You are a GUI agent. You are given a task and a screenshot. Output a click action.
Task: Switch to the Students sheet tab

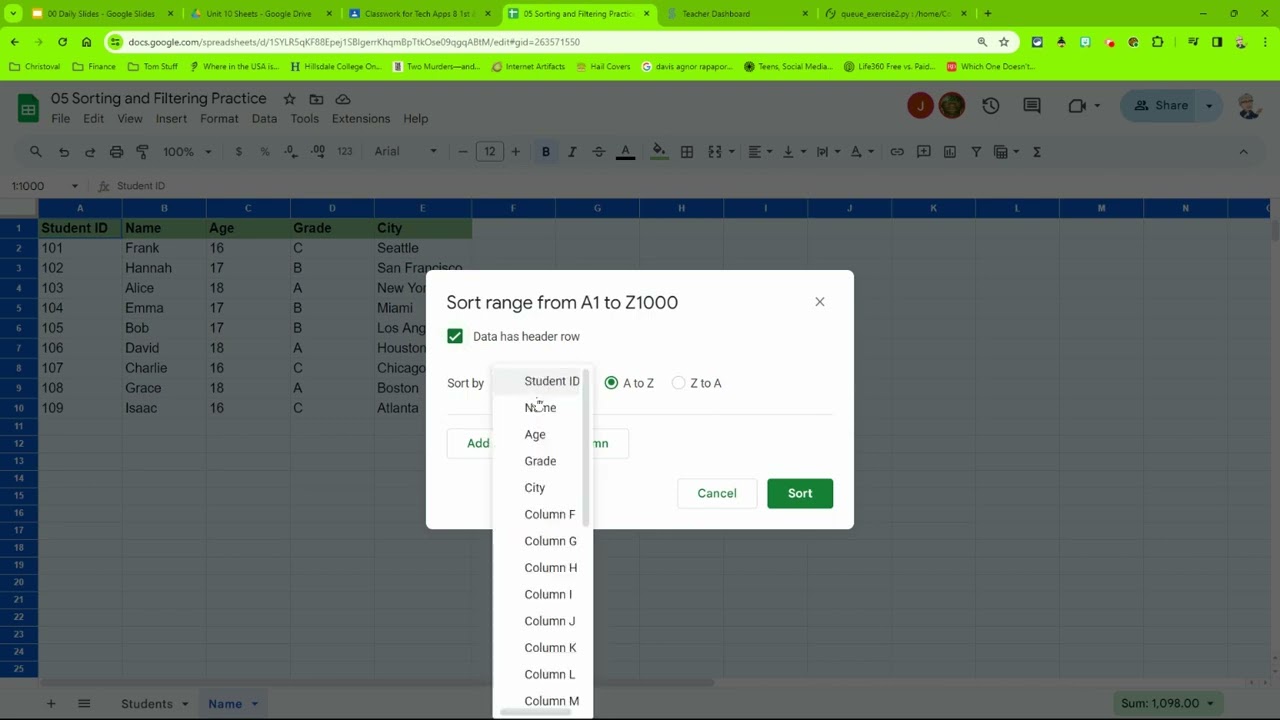[x=147, y=704]
